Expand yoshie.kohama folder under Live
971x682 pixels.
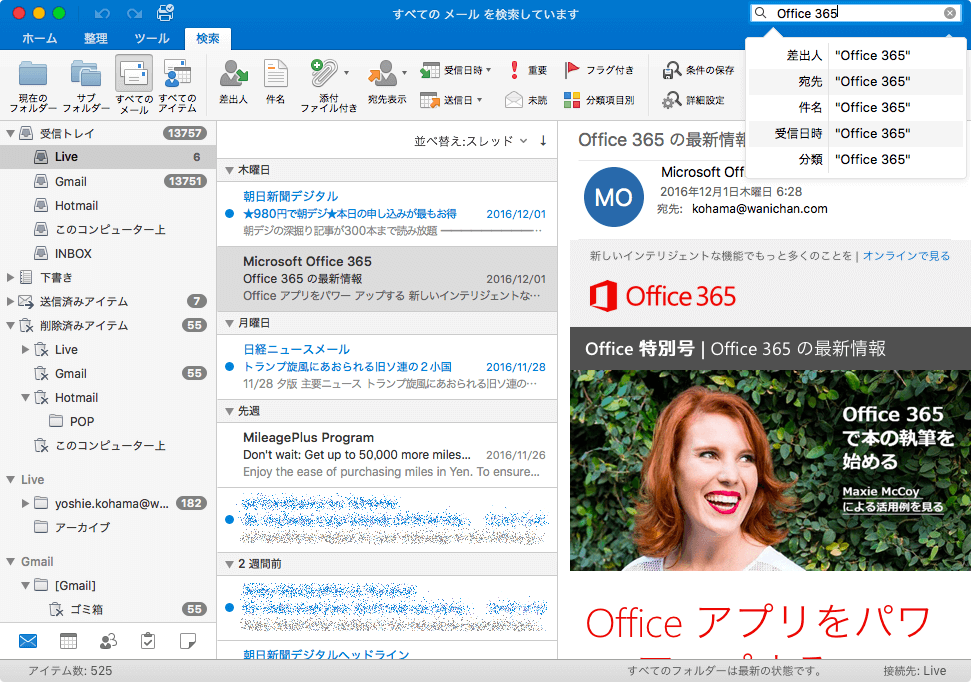[25, 503]
